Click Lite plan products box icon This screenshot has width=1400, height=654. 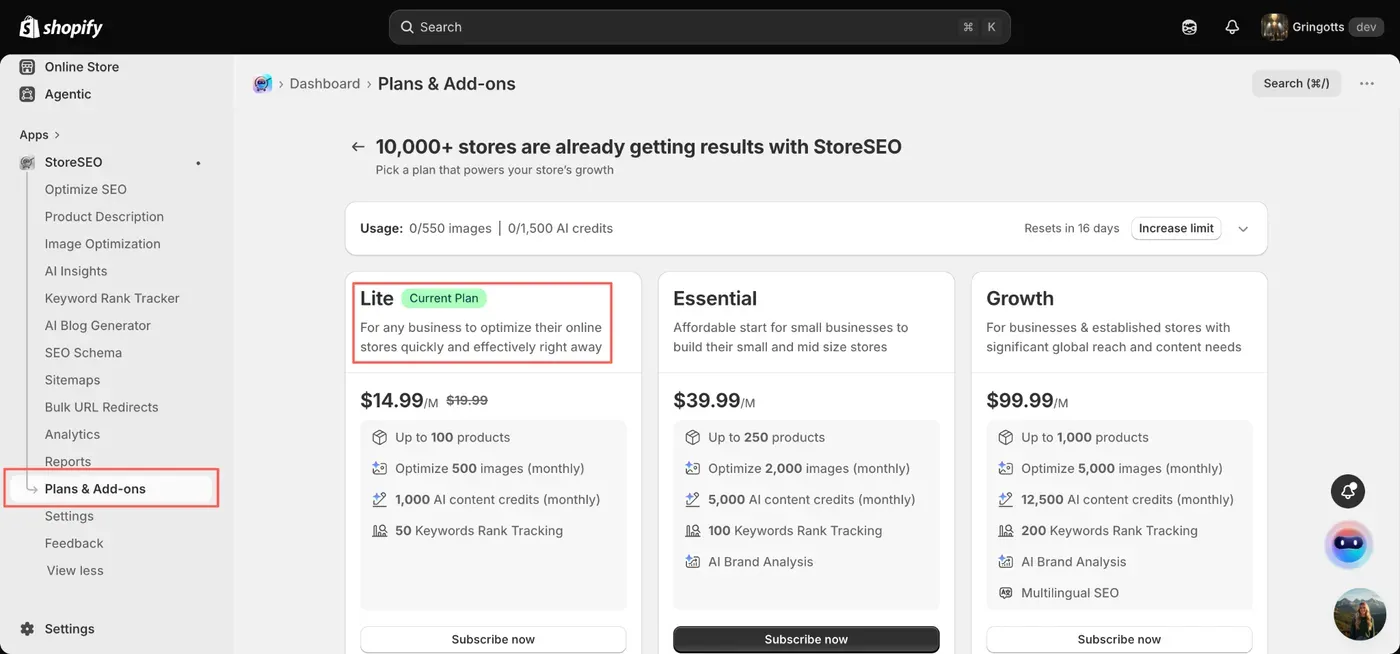pyautogui.click(x=379, y=437)
